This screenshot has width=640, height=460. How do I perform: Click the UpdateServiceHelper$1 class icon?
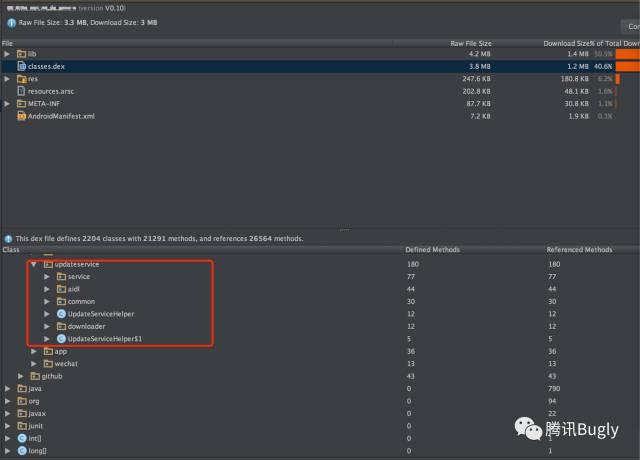(x=61, y=339)
